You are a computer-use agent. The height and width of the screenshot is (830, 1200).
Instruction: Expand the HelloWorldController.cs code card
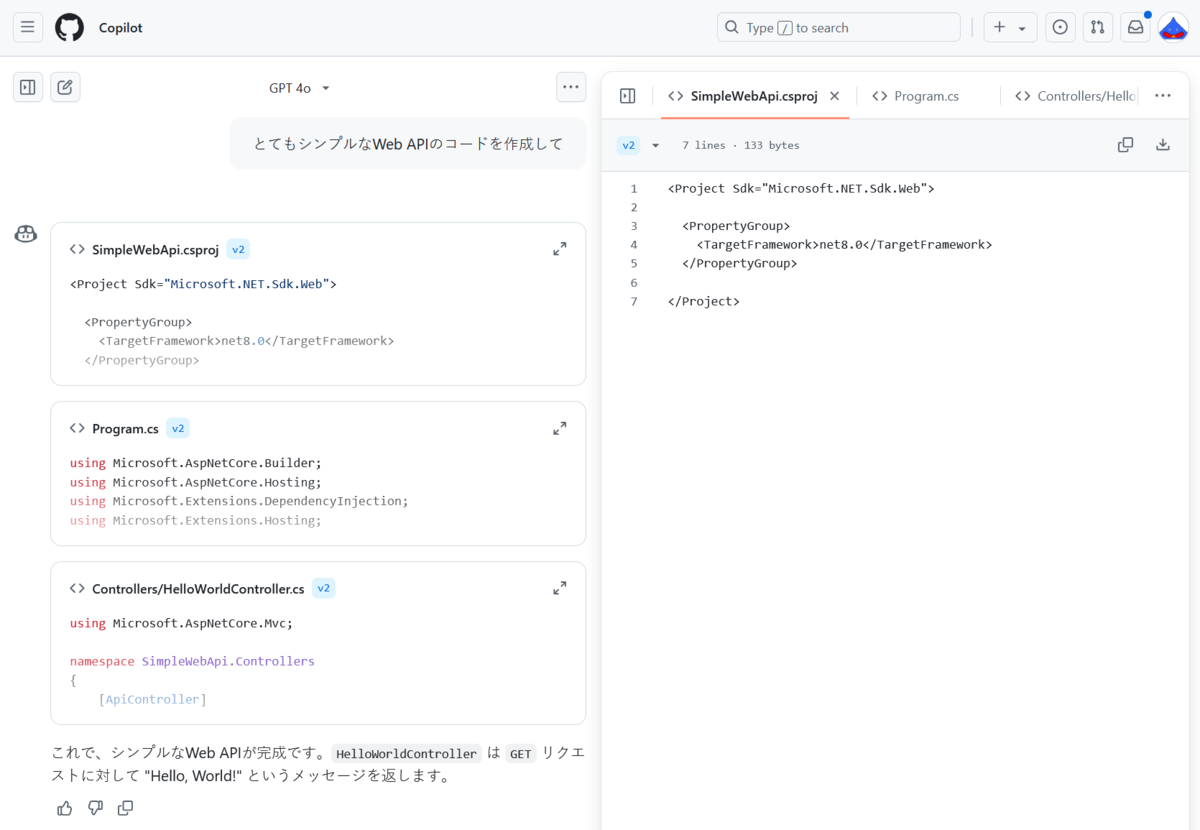tap(560, 588)
